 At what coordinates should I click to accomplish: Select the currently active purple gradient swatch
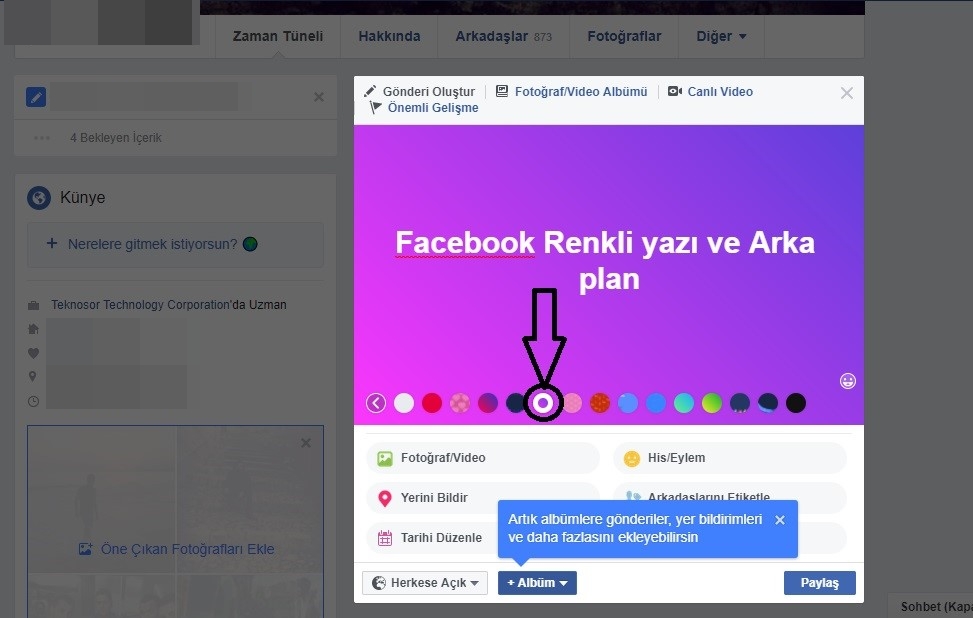(x=543, y=403)
